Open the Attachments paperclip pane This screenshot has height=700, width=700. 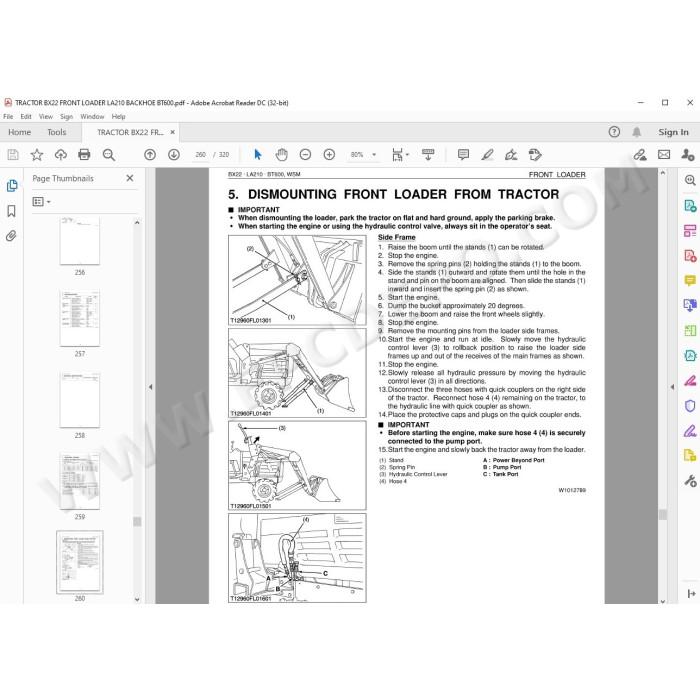[12, 235]
